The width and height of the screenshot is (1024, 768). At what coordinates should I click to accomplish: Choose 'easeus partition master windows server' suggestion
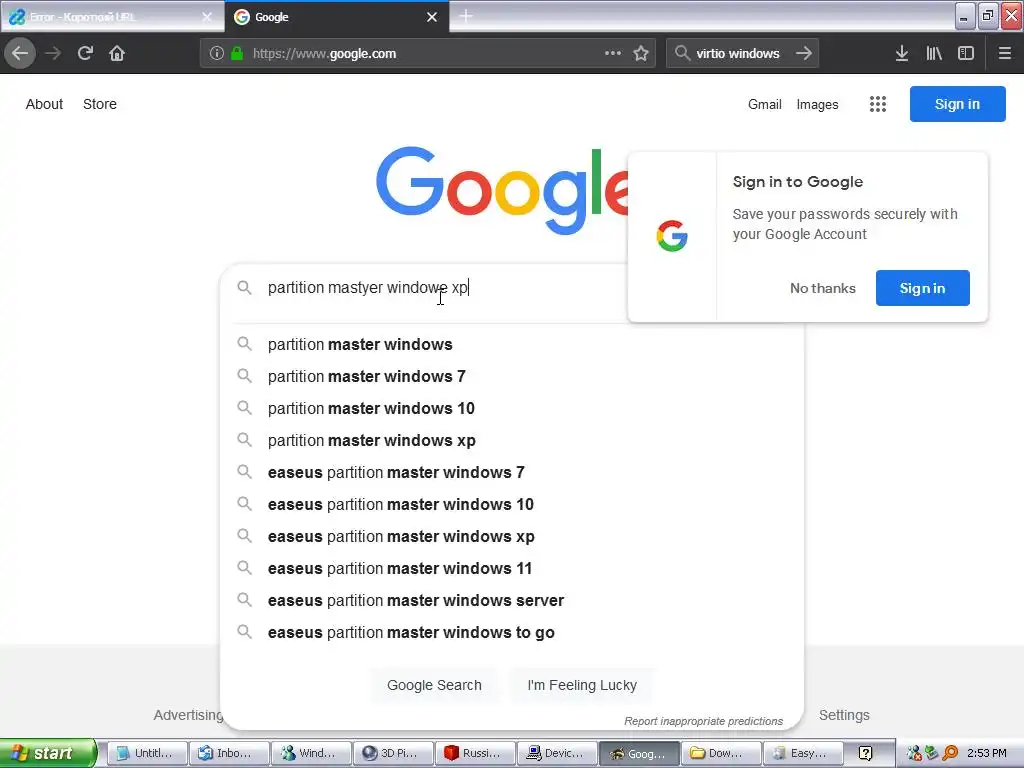tap(512, 600)
